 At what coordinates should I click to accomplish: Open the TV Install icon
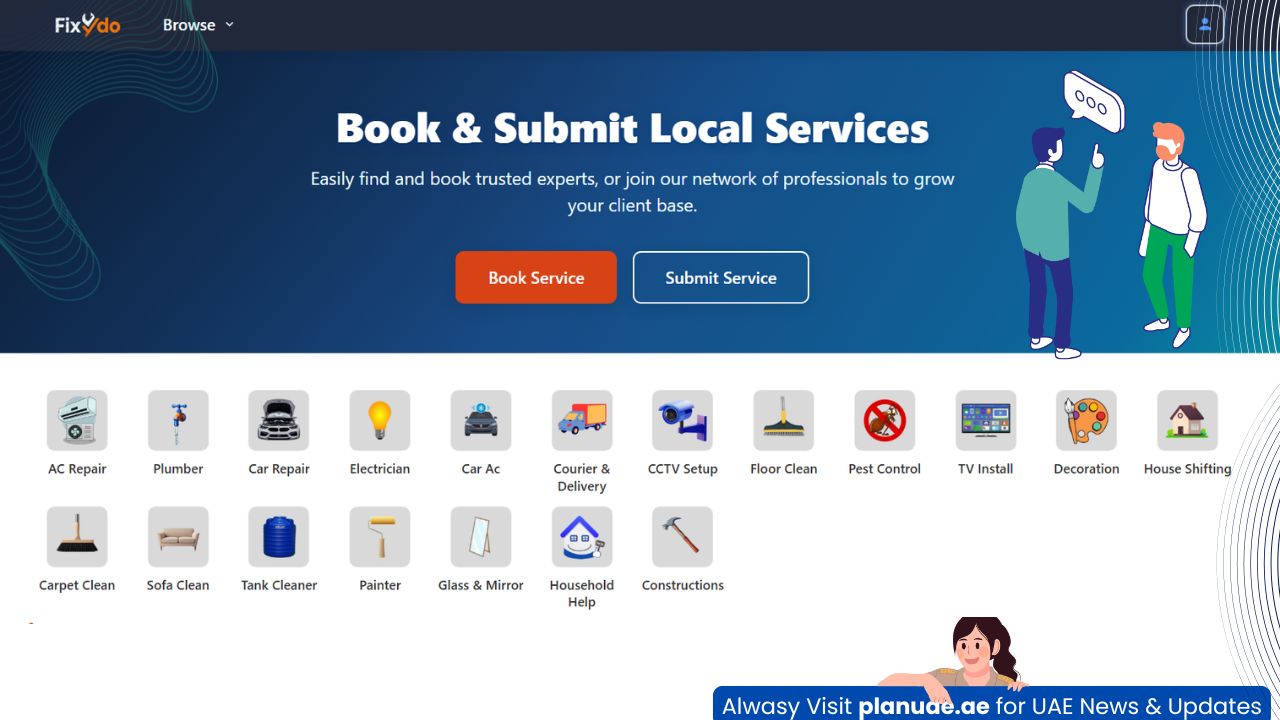point(985,421)
